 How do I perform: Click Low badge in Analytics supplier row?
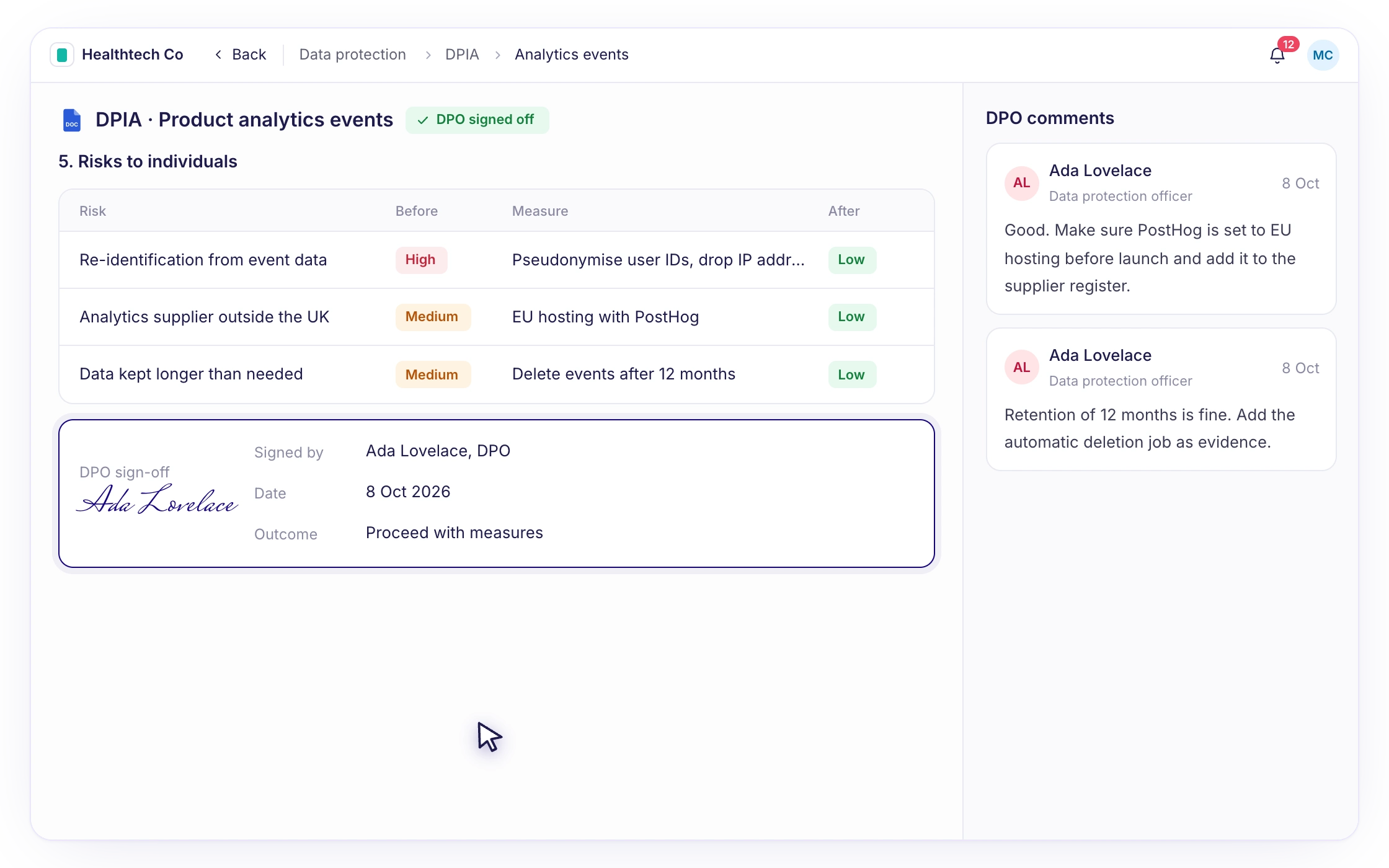(851, 317)
